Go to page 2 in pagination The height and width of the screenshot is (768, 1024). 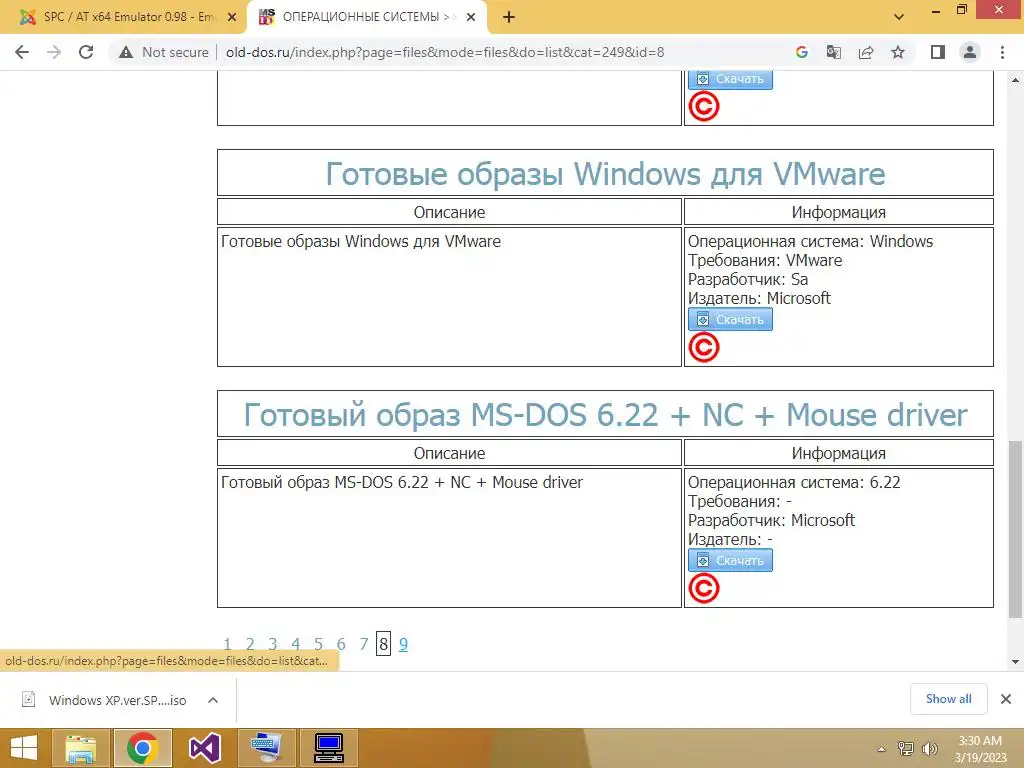click(250, 645)
